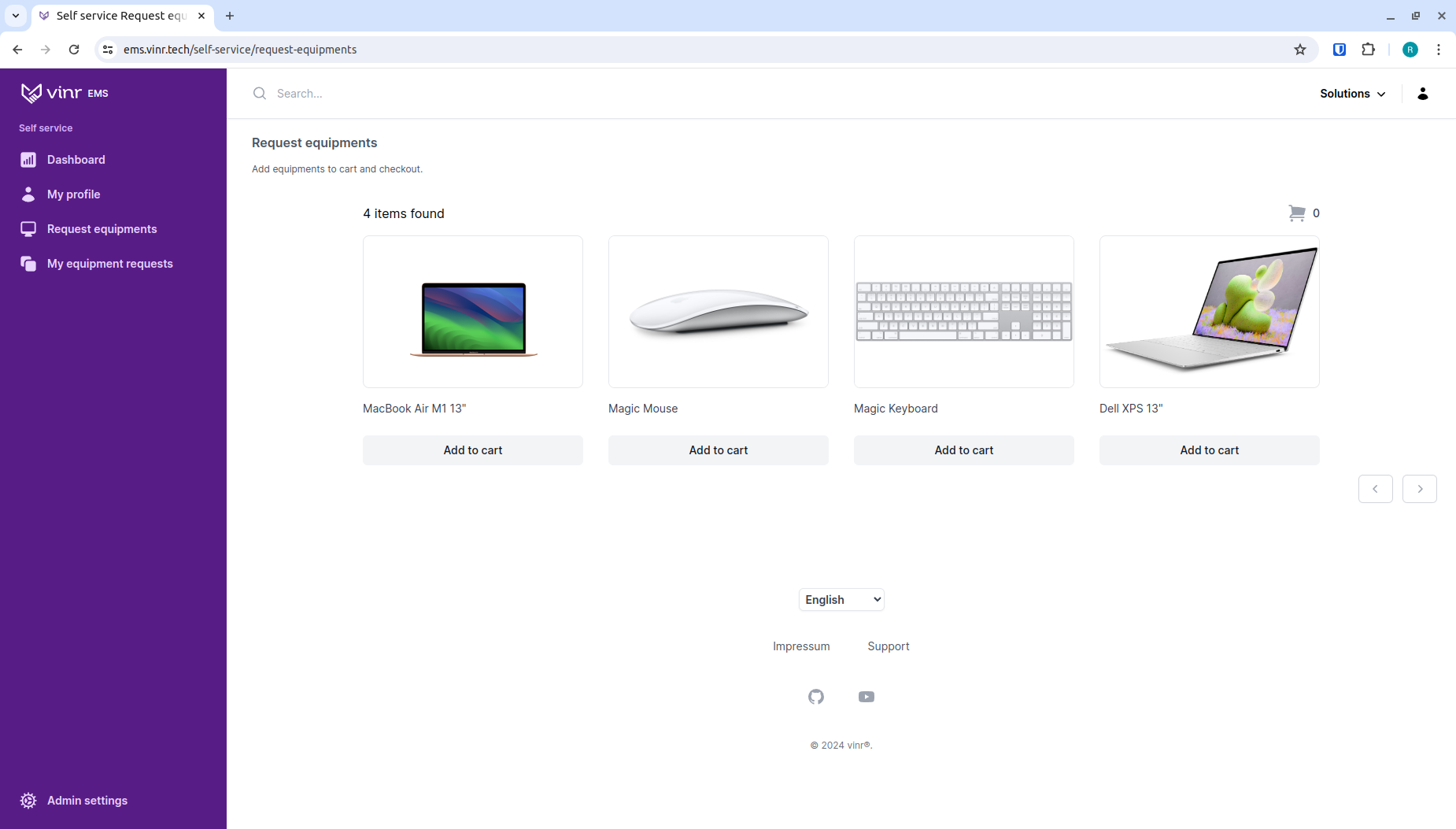The height and width of the screenshot is (829, 1456).
Task: Open the Chrome three-dot menu
Action: [x=1439, y=50]
